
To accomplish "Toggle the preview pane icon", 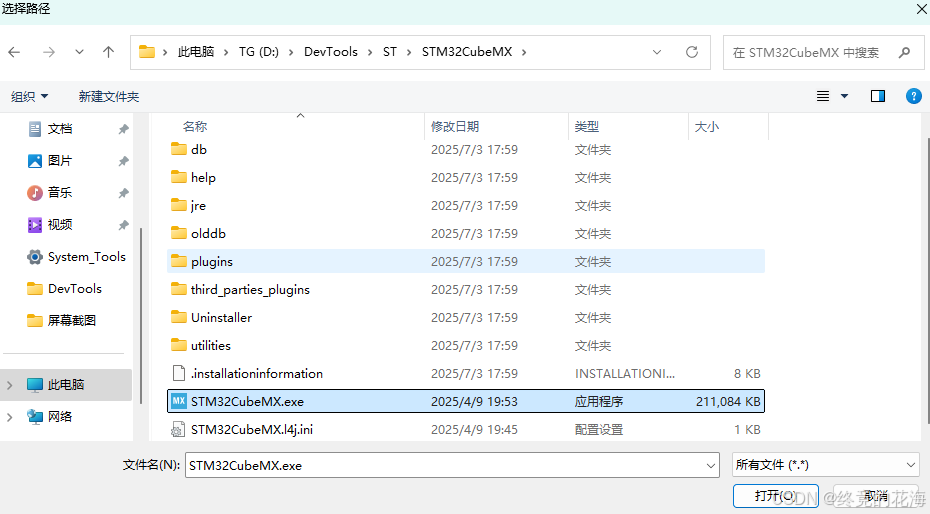I will pos(878,96).
